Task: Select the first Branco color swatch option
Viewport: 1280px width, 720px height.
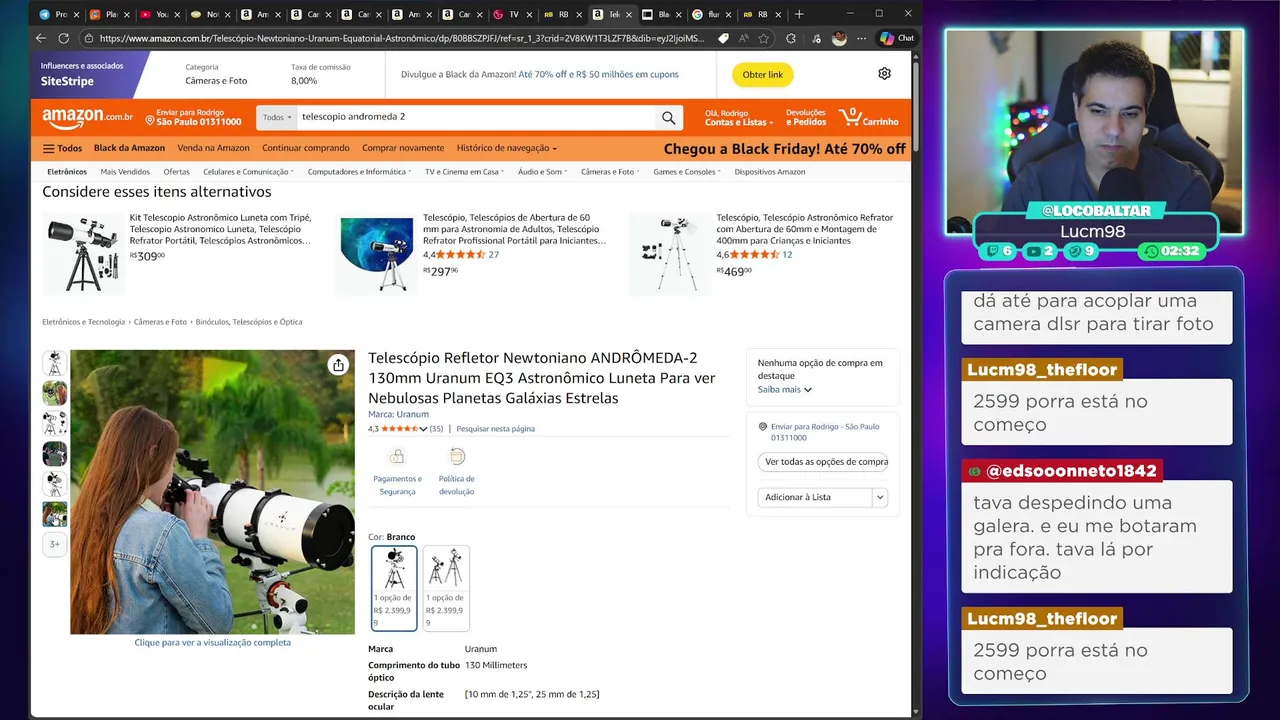Action: [x=394, y=588]
